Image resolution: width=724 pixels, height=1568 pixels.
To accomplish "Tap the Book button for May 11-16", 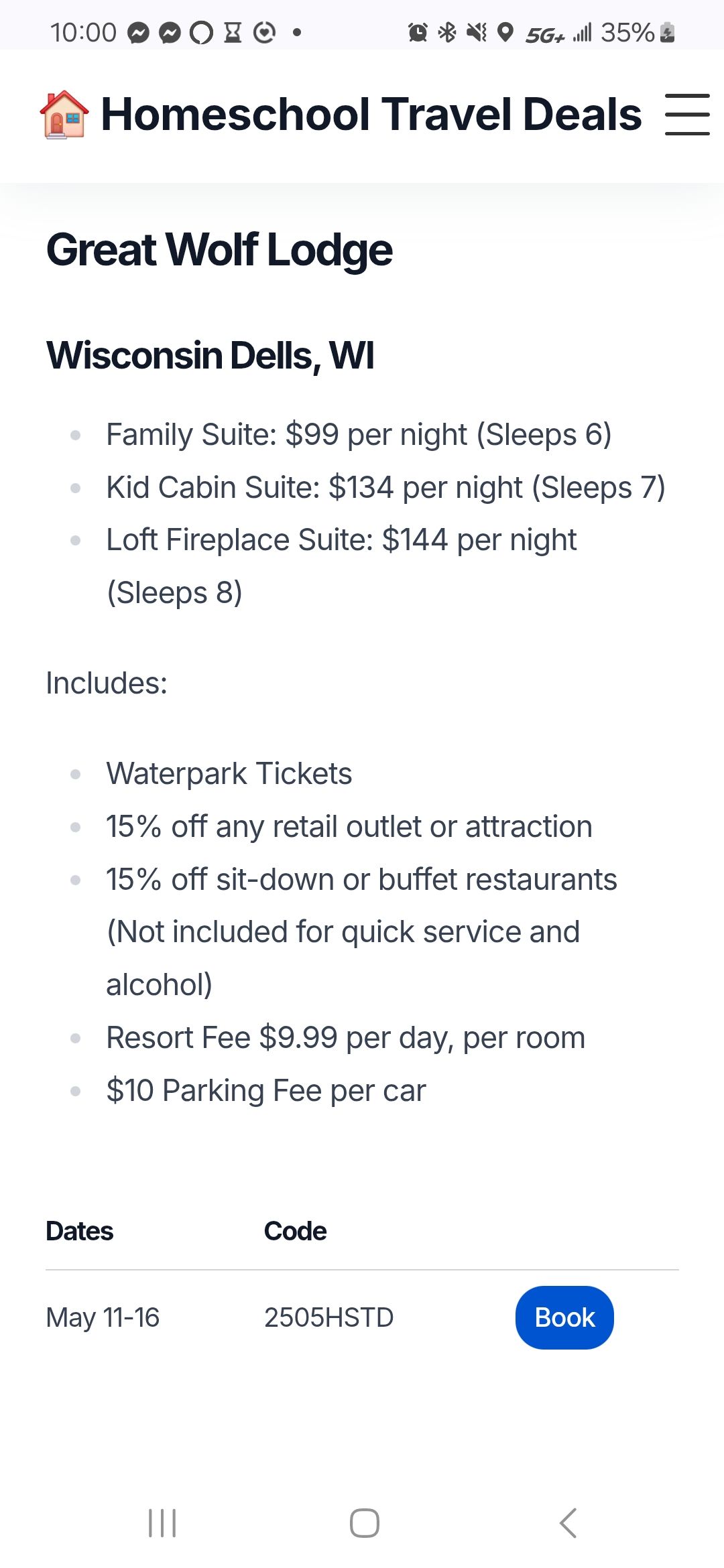I will coord(564,1317).
